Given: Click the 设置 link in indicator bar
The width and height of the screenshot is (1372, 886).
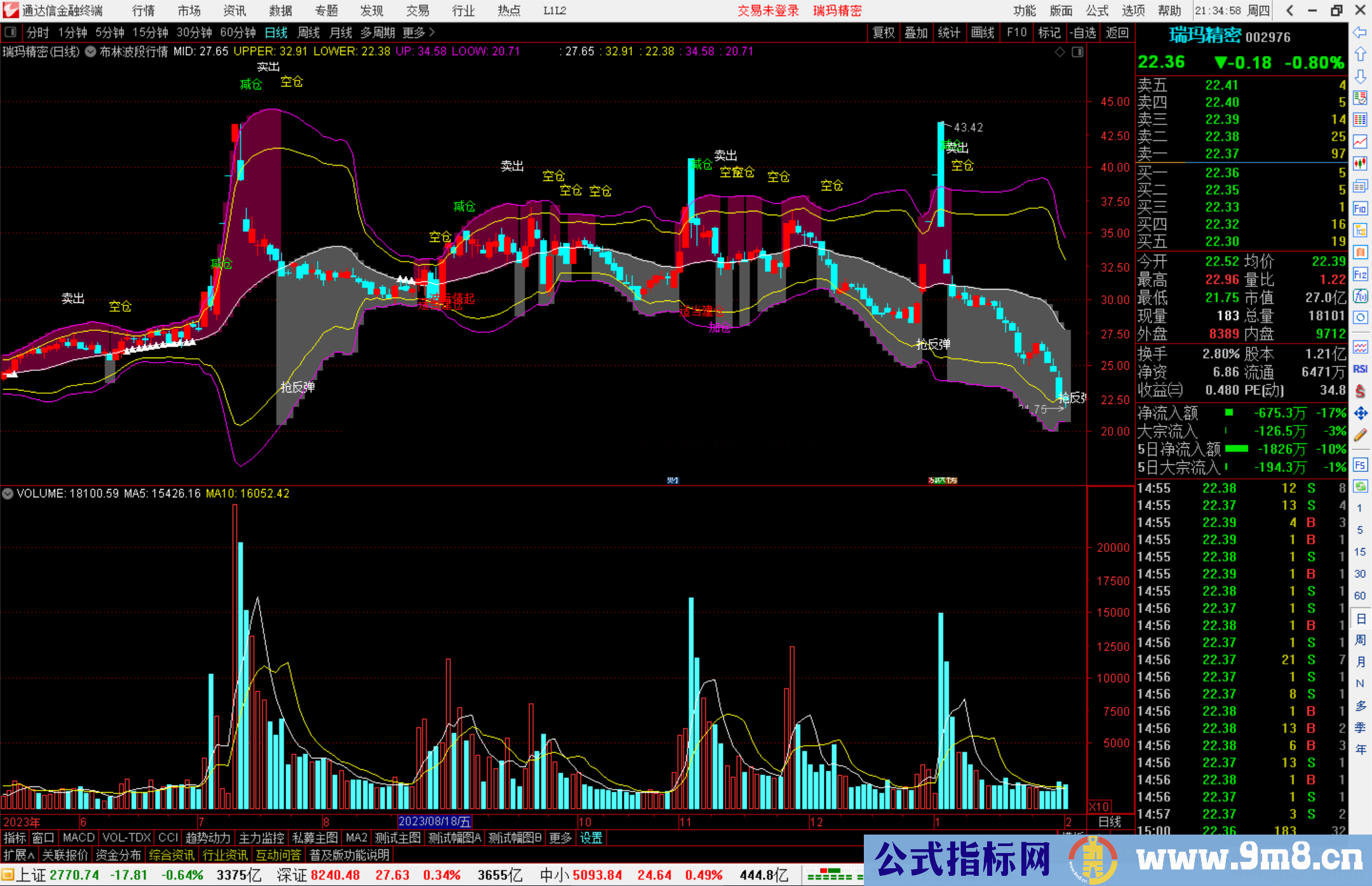Looking at the screenshot, I should [591, 838].
